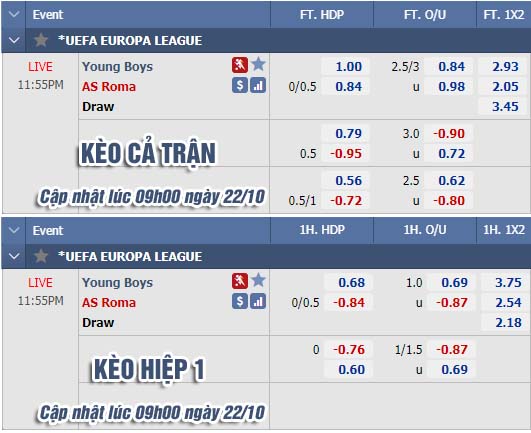Collapse the lower Event header chevron
531x433 pixels.
pyautogui.click(x=14, y=231)
